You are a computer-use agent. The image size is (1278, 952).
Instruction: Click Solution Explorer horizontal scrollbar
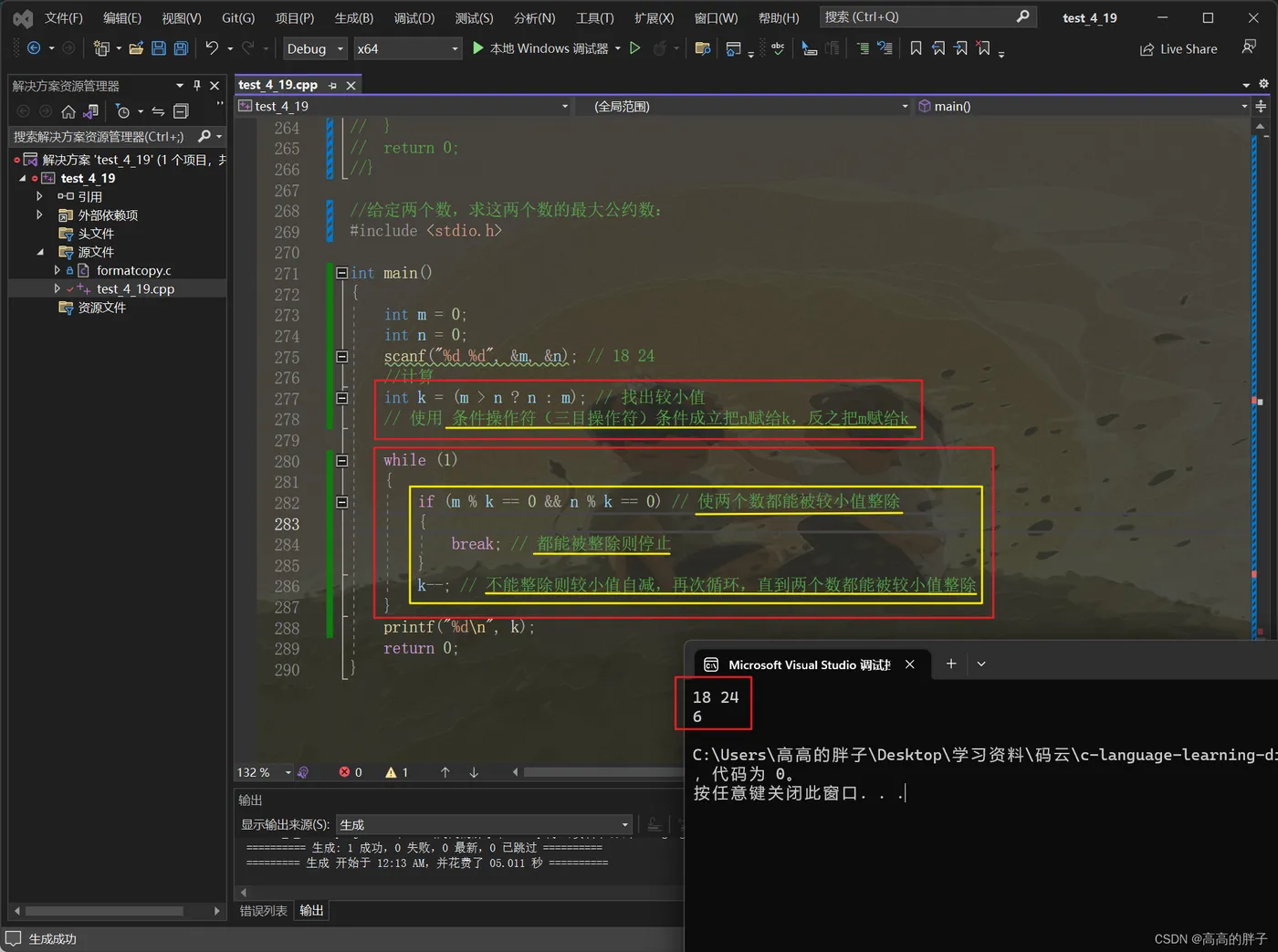click(104, 911)
